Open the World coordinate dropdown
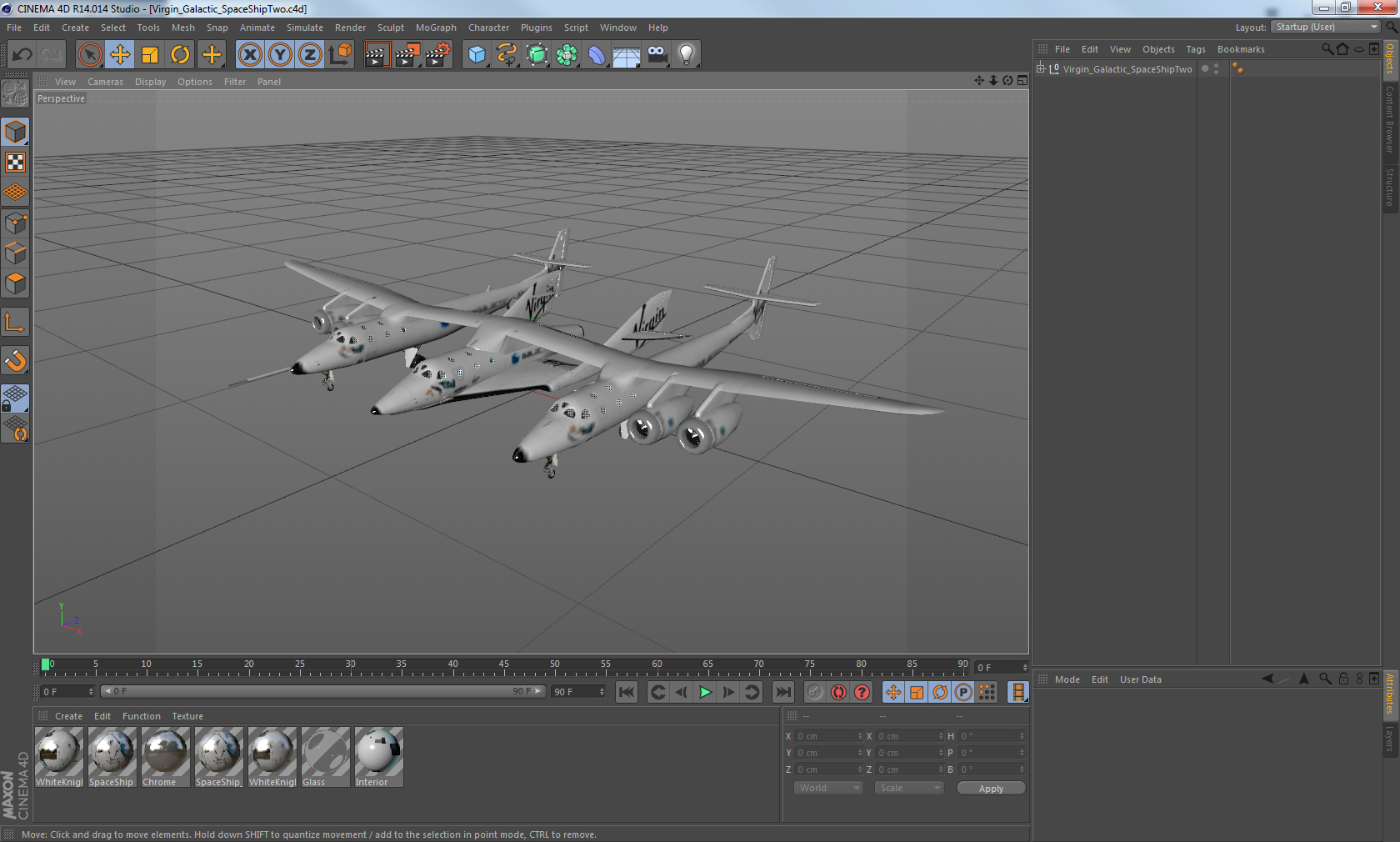This screenshot has width=1400, height=842. point(827,788)
